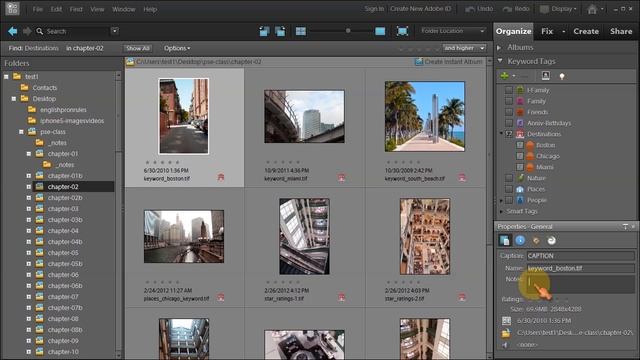
Task: Select the single photo view icon
Action: (x=380, y=31)
